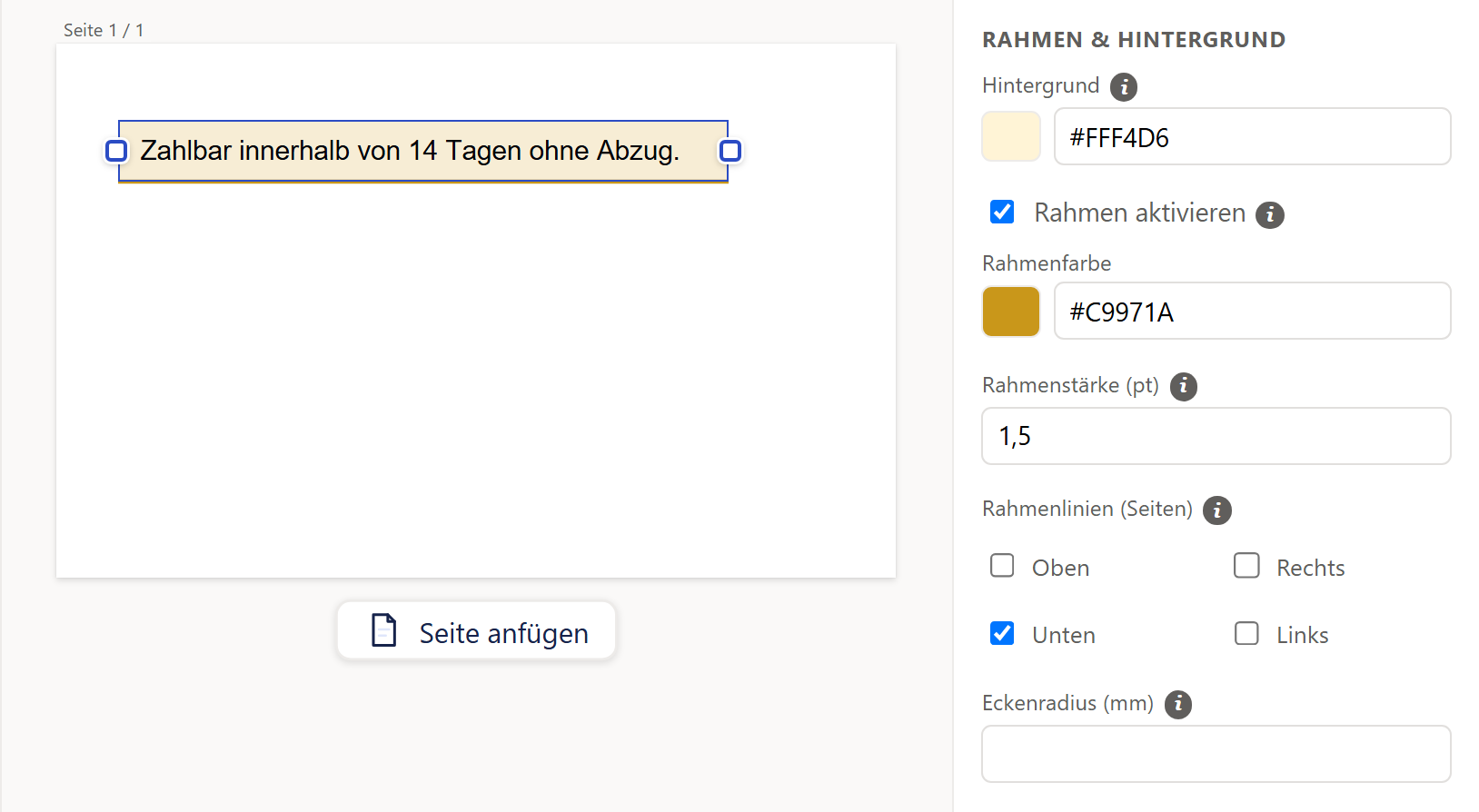Click the 'Seite 1 / 1' page label

pos(104,30)
